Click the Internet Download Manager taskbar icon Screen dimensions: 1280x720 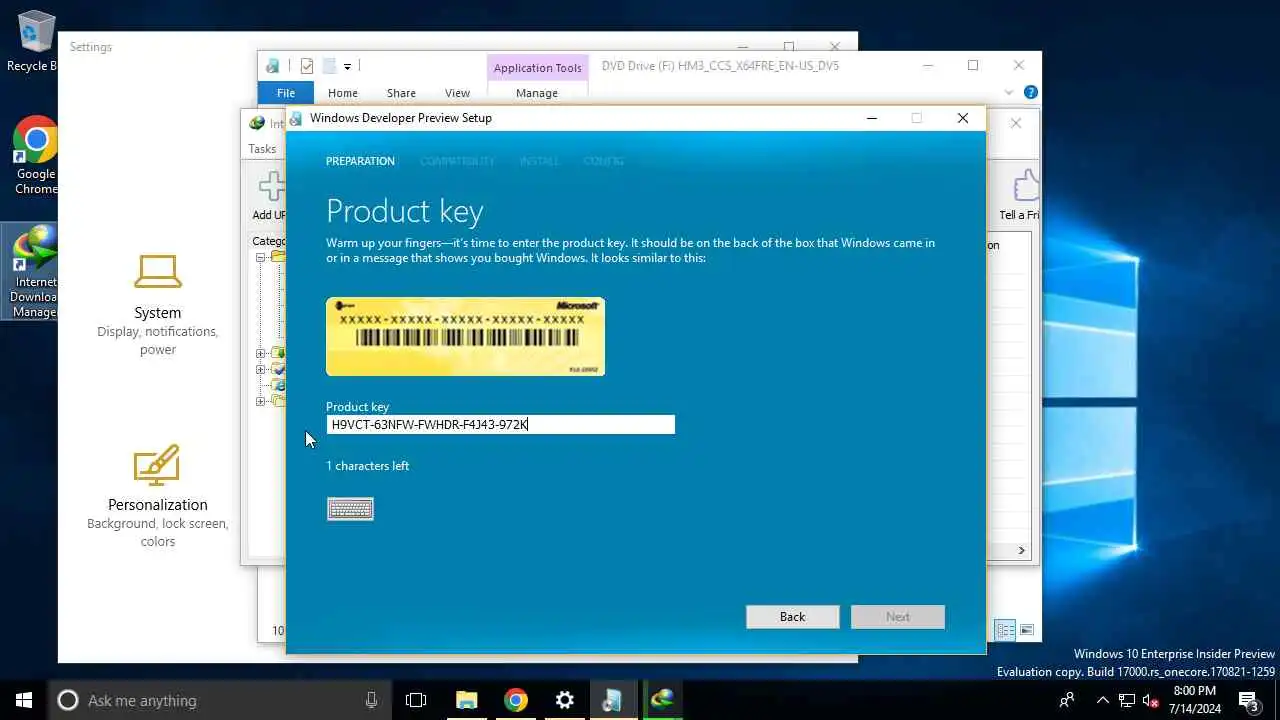point(662,700)
